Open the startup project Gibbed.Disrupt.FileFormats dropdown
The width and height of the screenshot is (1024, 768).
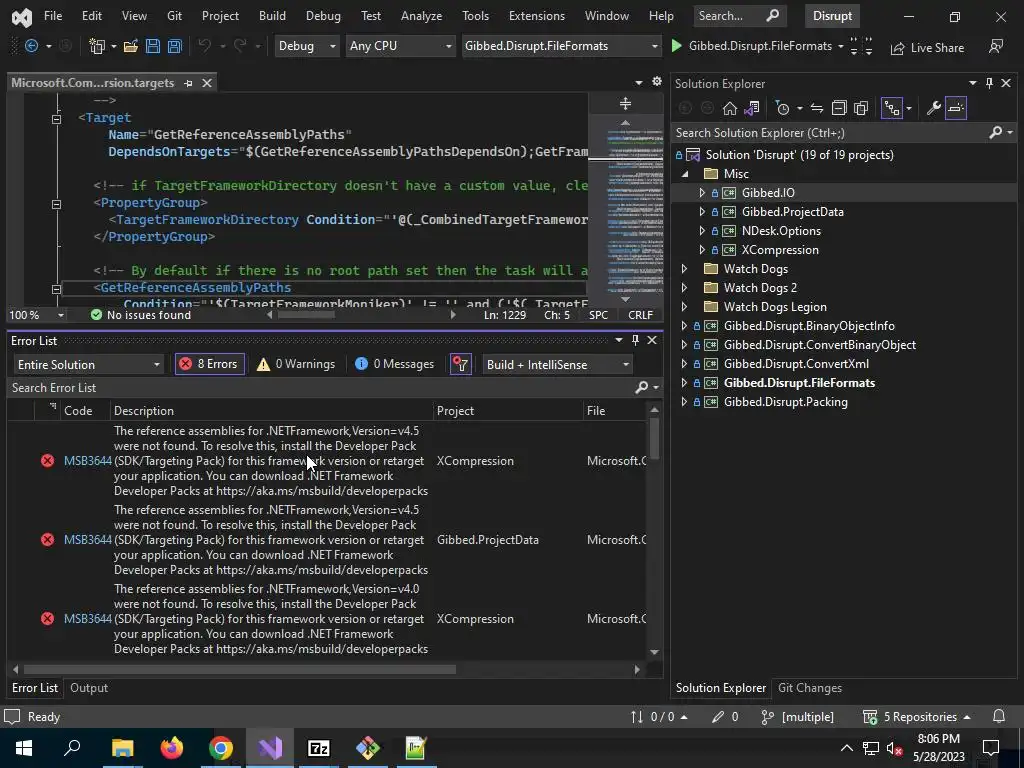[x=561, y=46]
